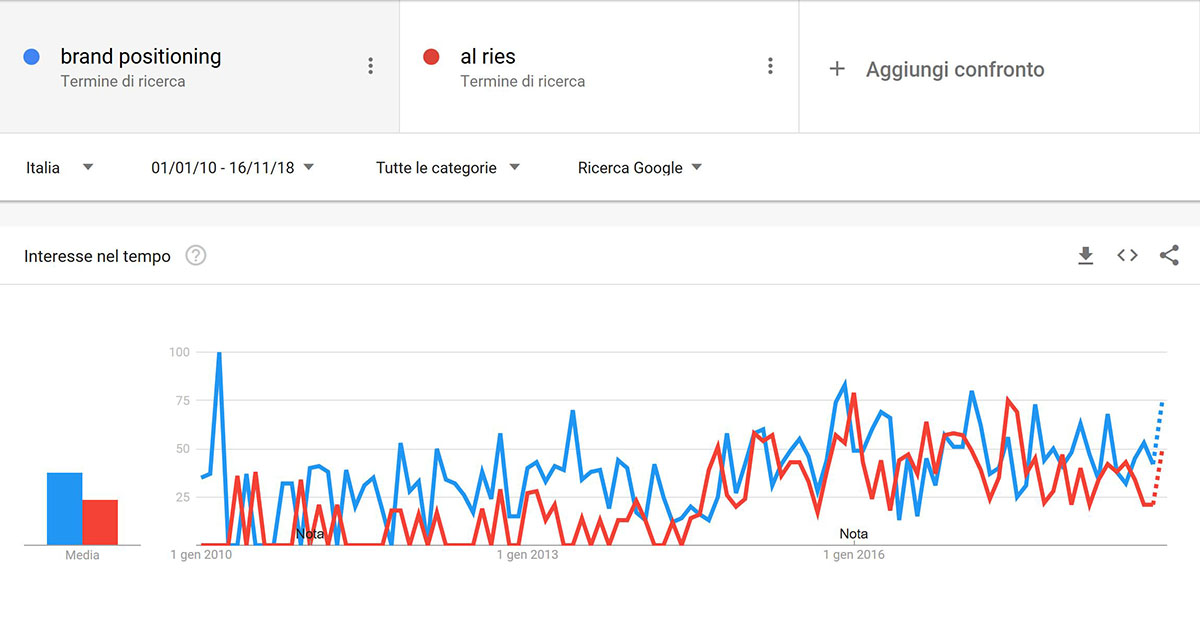The height and width of the screenshot is (635, 1200).
Task: Click Aggiungi confronto to add a term
Action: (x=954, y=70)
